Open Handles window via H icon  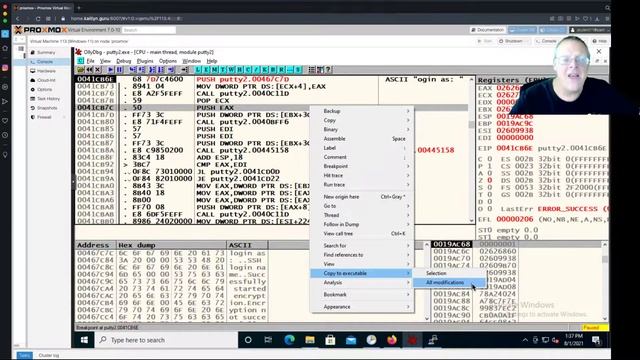[240, 70]
